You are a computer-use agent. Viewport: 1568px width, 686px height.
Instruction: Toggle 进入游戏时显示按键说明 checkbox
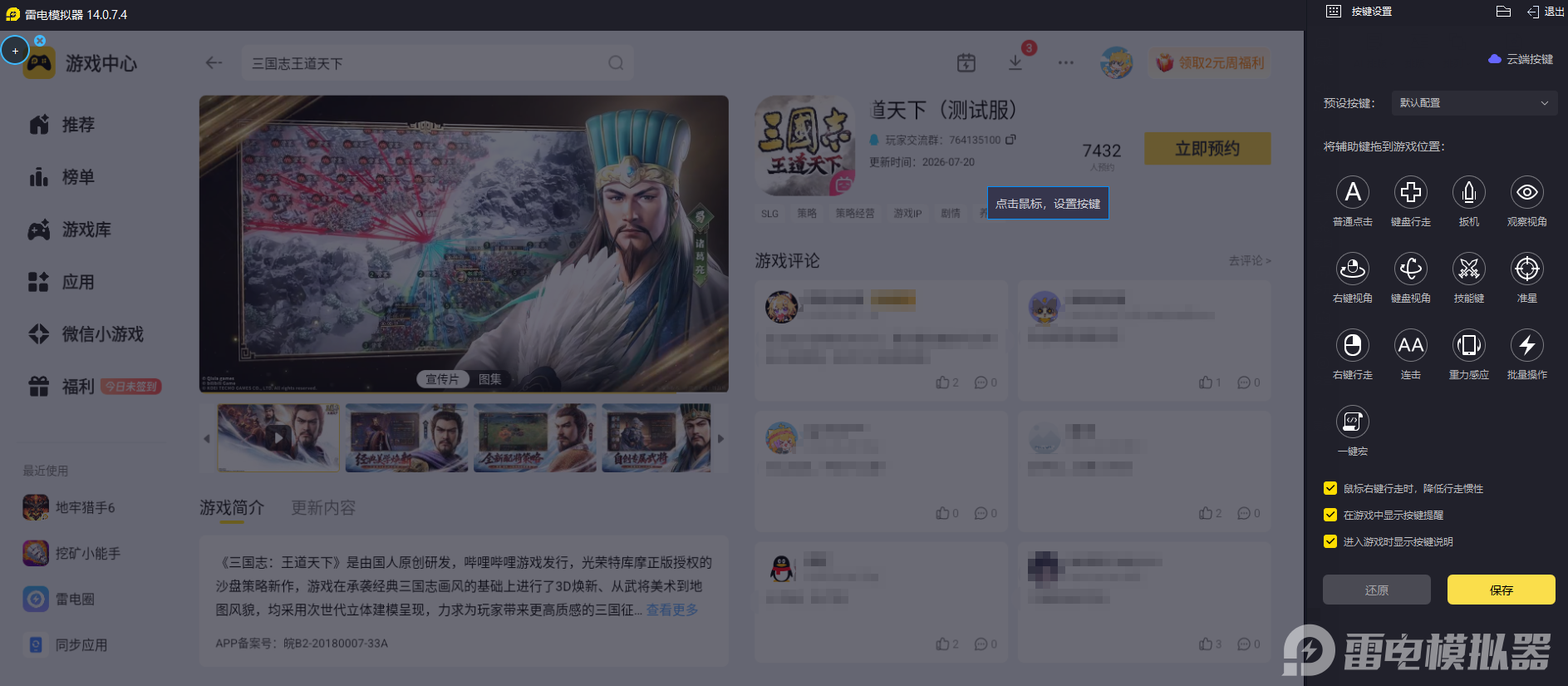point(1330,541)
